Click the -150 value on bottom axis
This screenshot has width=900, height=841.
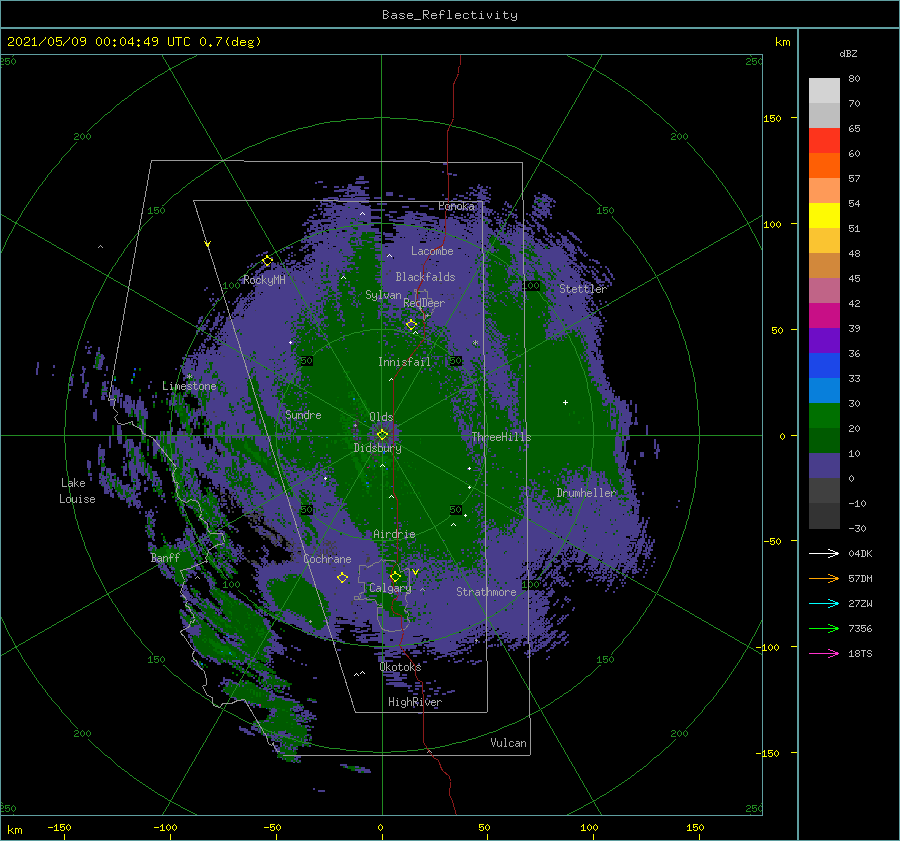[59, 828]
